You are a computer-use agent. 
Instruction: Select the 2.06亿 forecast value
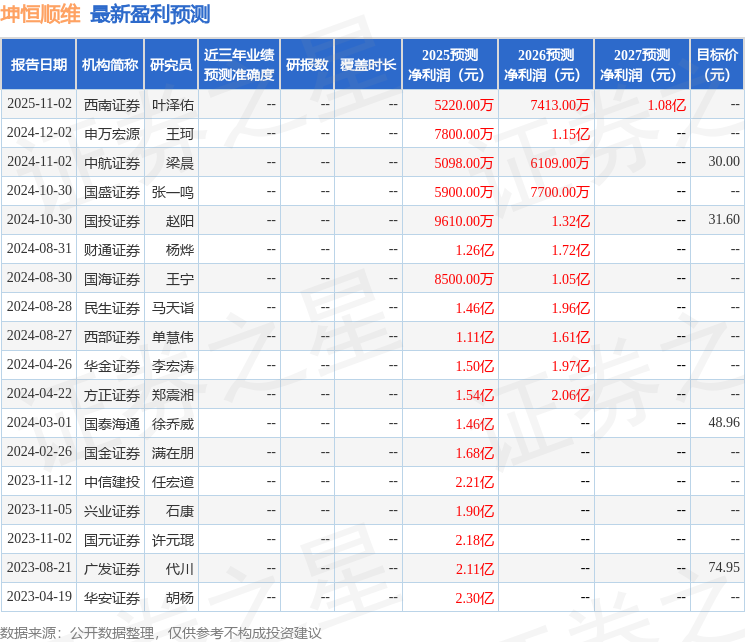tap(571, 395)
